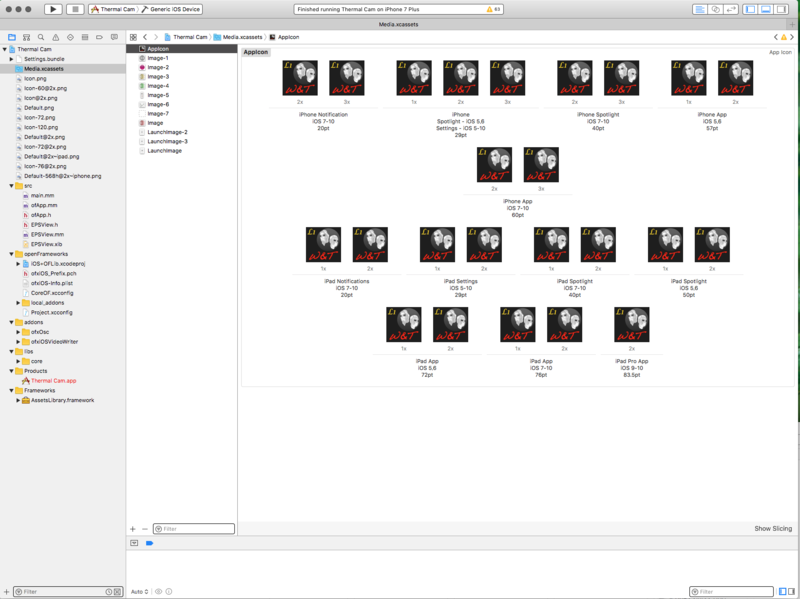Collapse the src folder
The width and height of the screenshot is (800, 599).
pyautogui.click(x=11, y=186)
